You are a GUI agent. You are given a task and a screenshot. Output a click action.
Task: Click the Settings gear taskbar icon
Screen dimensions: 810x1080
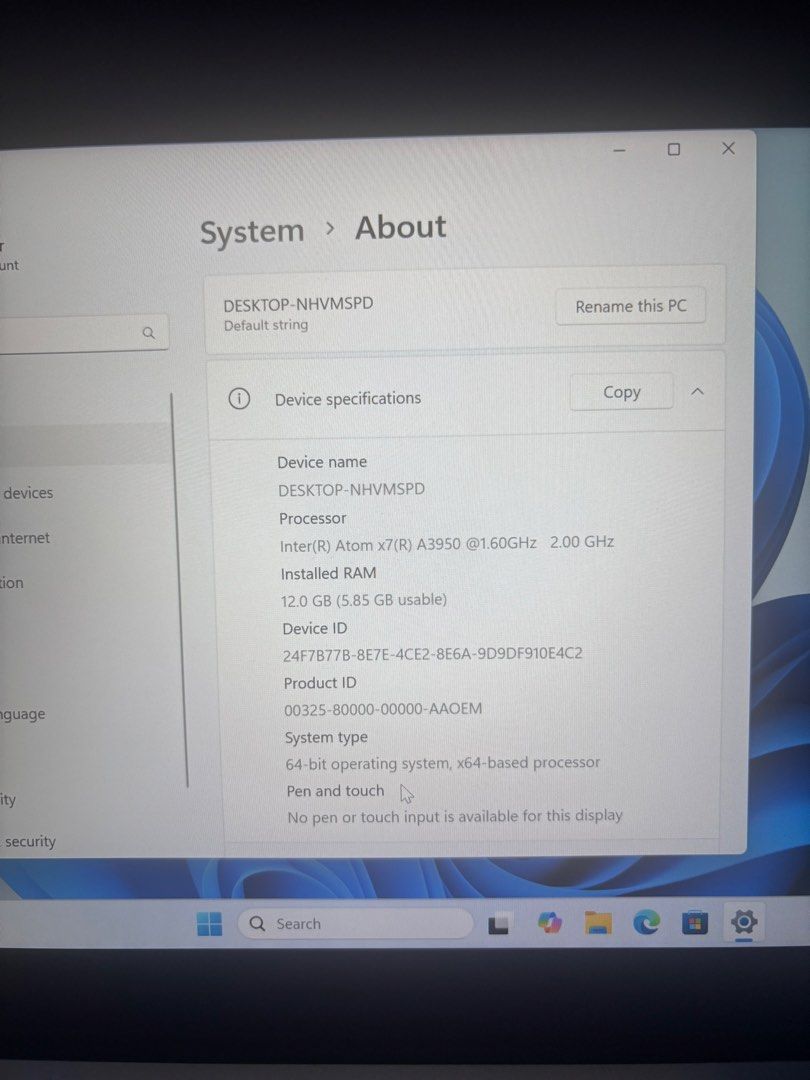(744, 922)
